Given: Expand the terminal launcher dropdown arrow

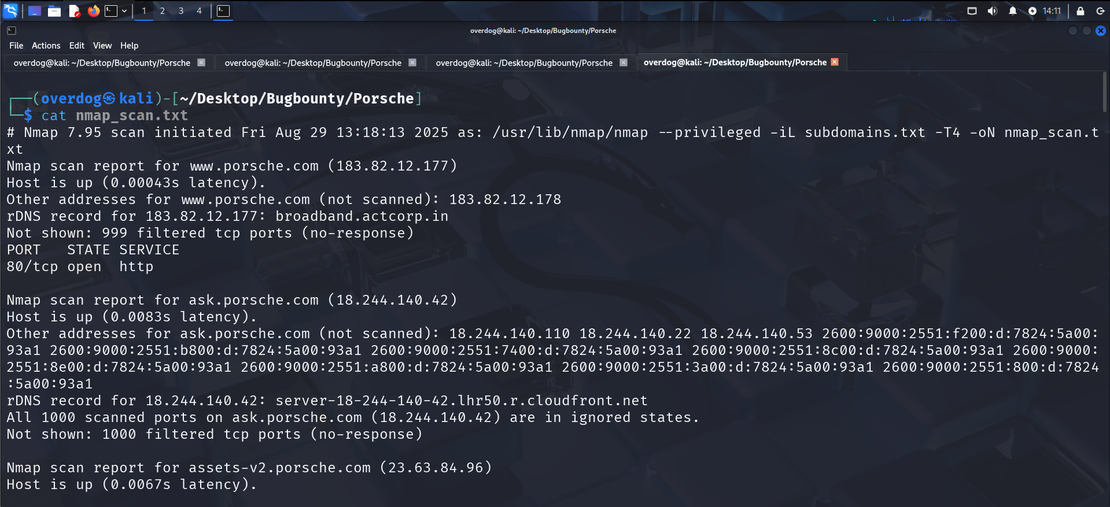Looking at the screenshot, I should [124, 11].
